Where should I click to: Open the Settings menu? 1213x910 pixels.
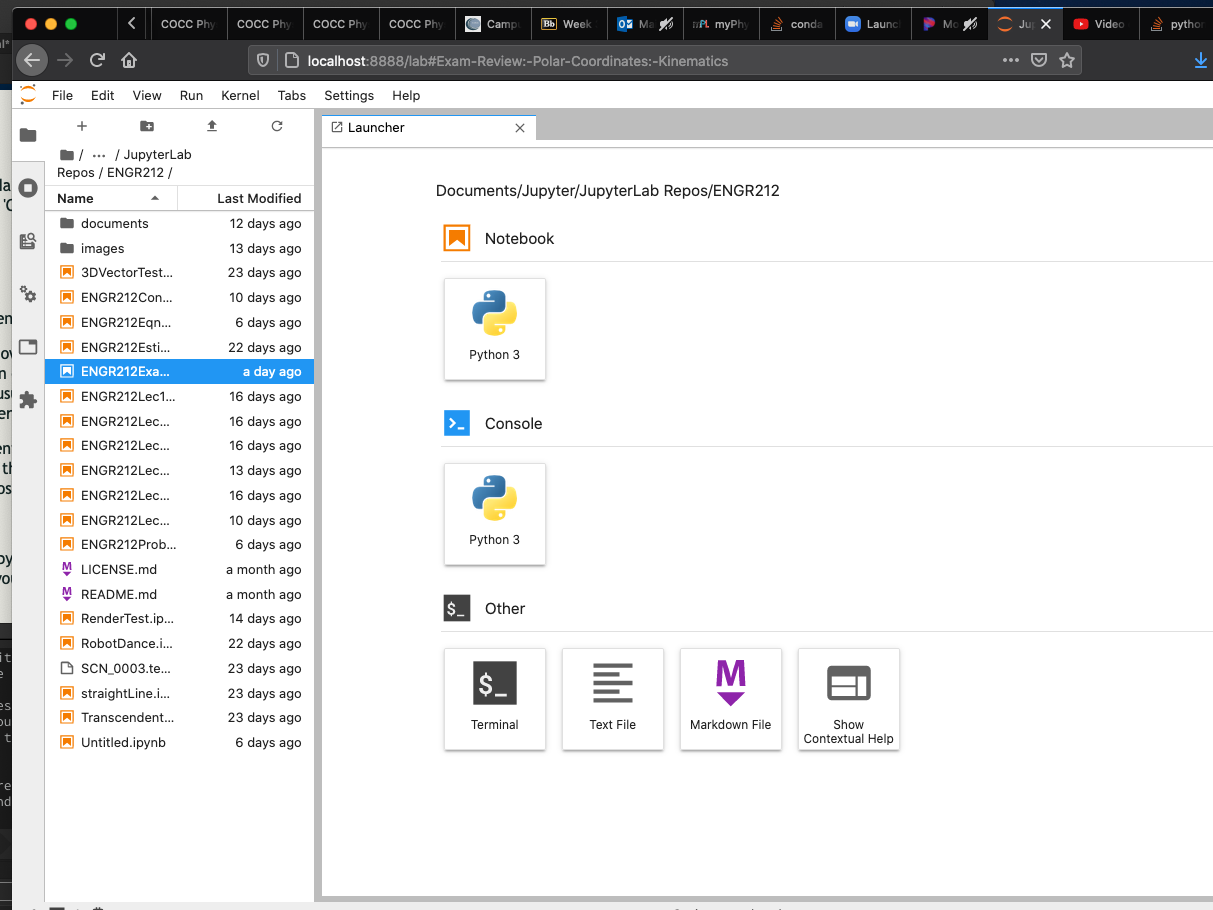click(349, 95)
